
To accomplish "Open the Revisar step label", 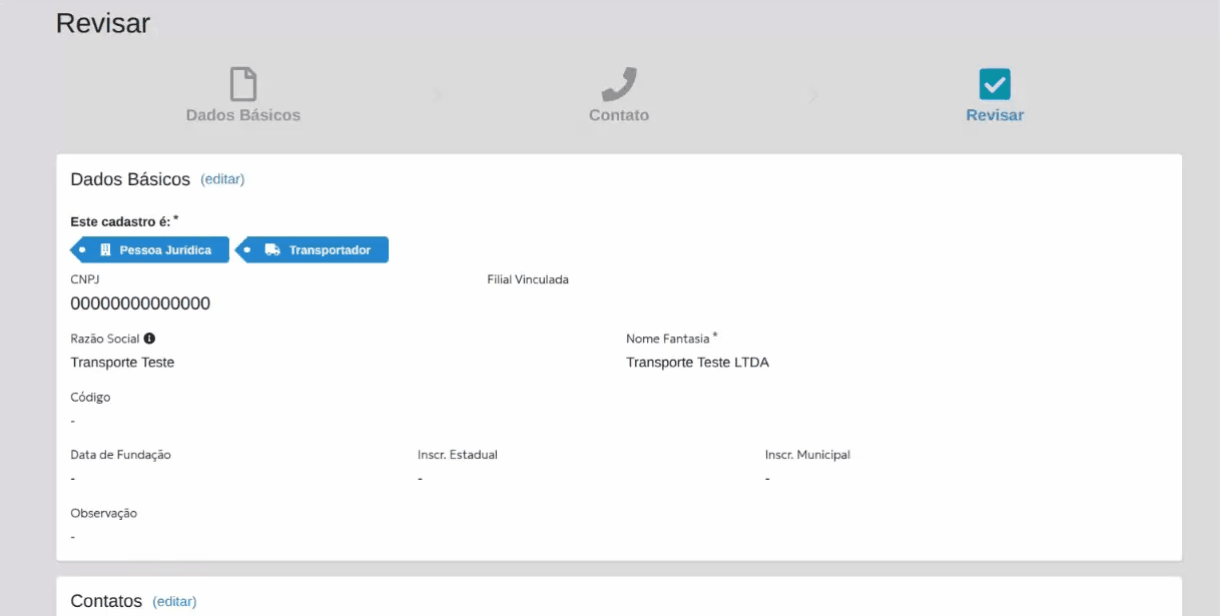I will [x=994, y=115].
